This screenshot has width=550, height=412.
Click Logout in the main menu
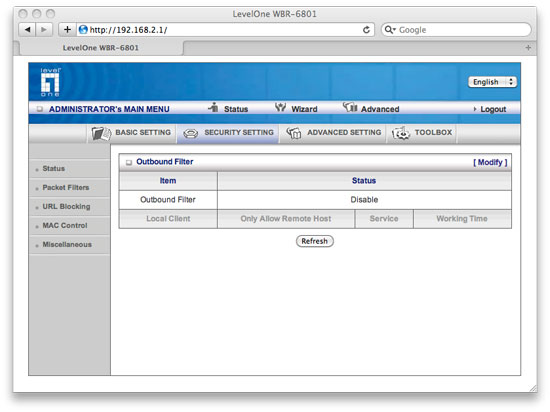point(493,109)
